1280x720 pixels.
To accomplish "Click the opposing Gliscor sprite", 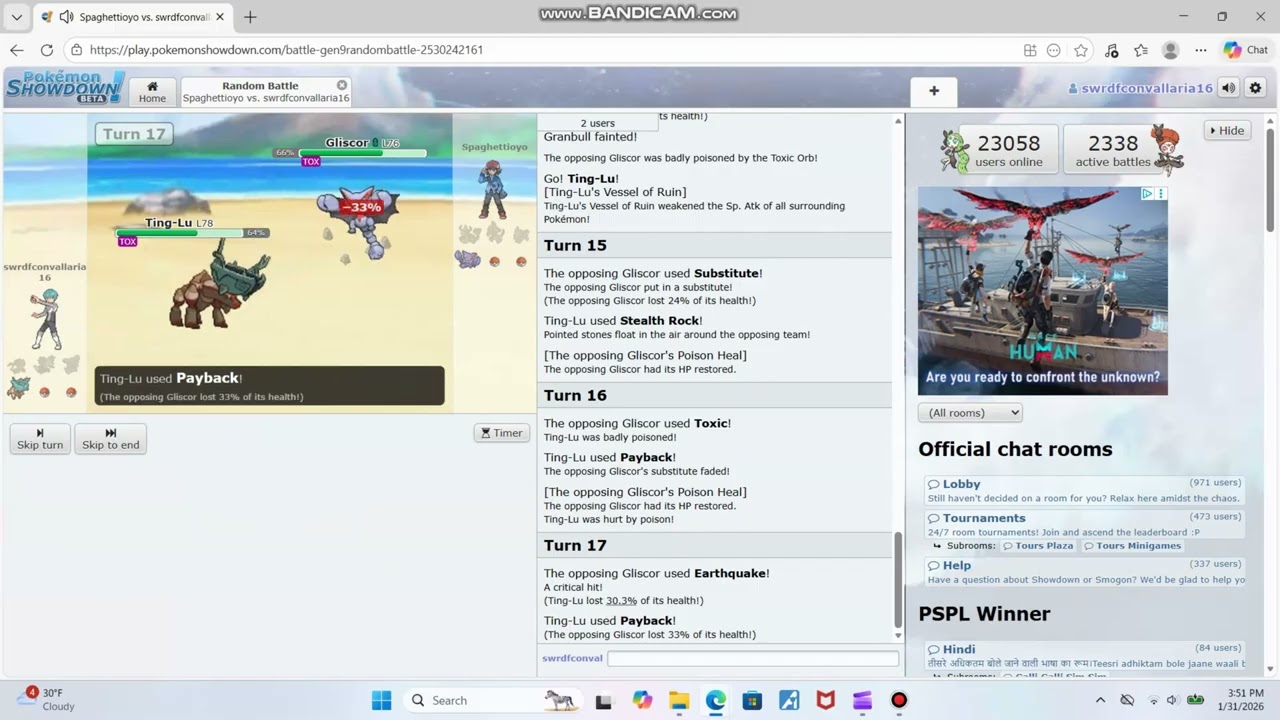I will tap(358, 222).
